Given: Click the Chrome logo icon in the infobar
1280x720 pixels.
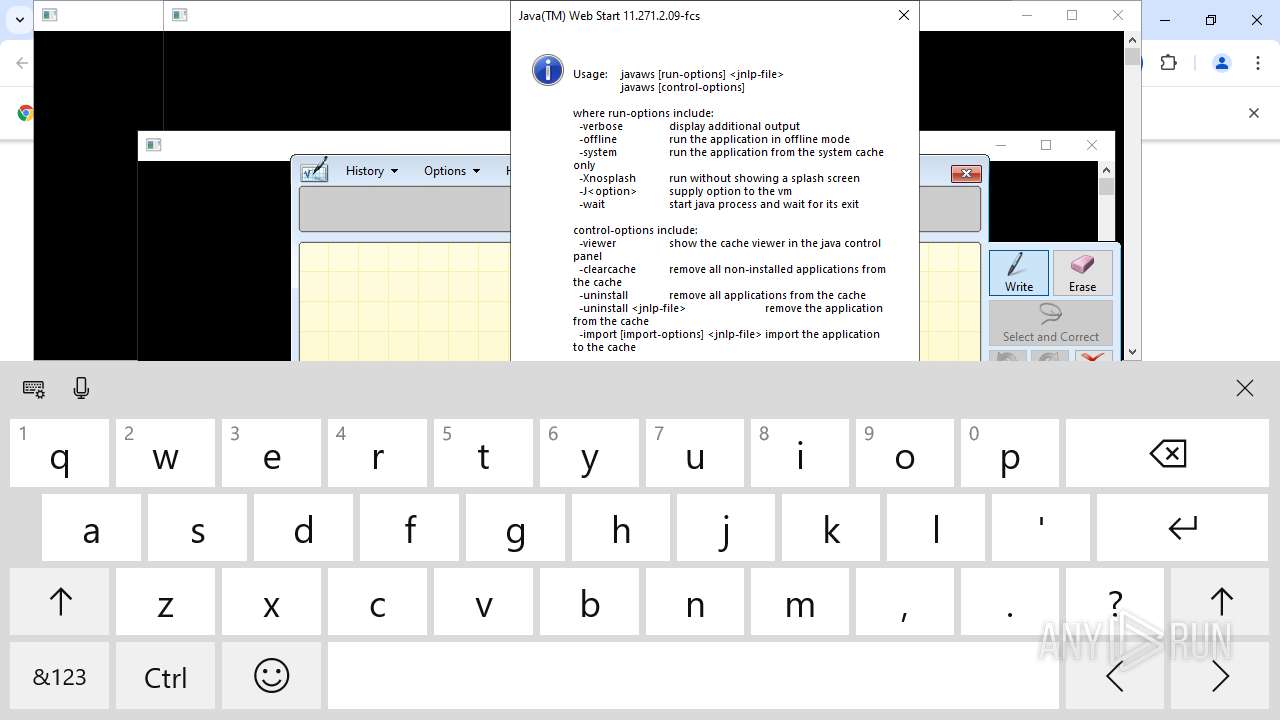Looking at the screenshot, I should click(x=25, y=113).
